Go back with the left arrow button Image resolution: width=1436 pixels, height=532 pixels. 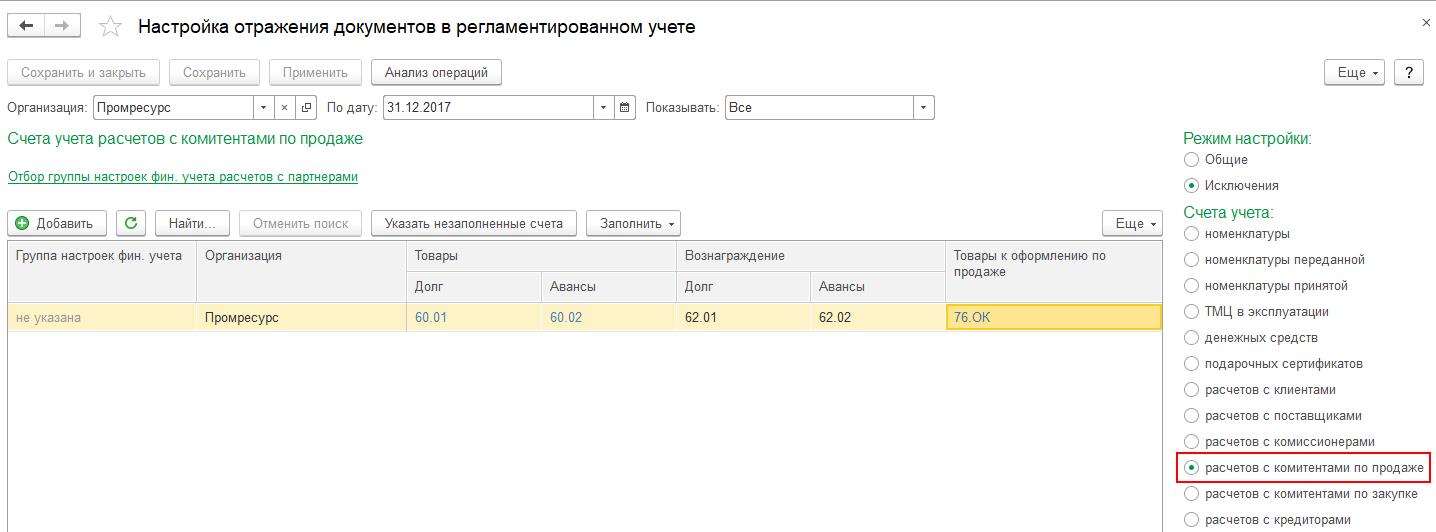coord(25,27)
